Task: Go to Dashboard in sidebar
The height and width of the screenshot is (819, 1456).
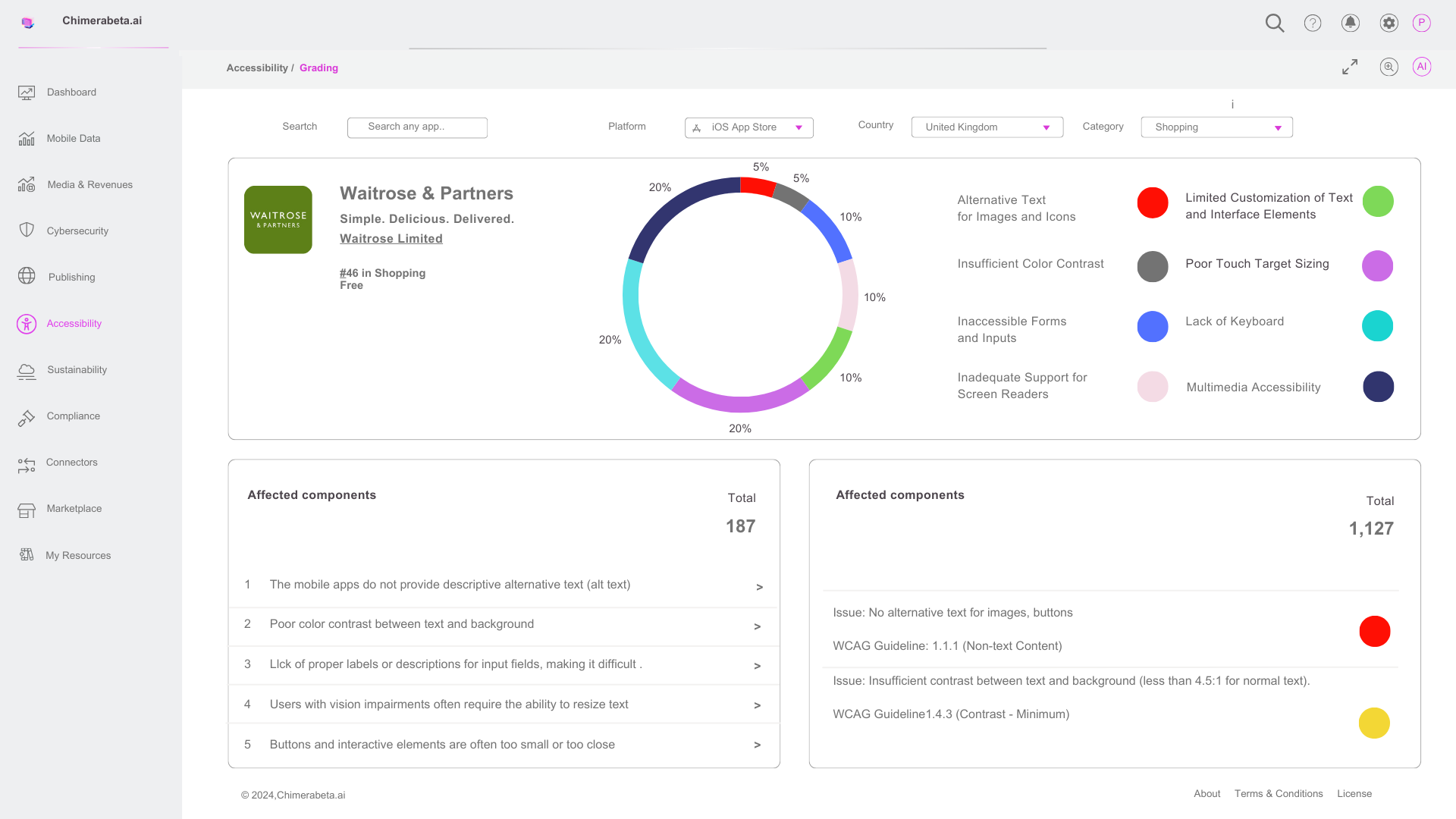Action: click(71, 93)
